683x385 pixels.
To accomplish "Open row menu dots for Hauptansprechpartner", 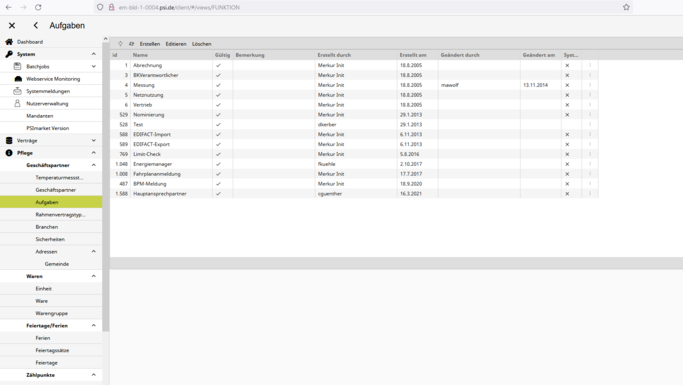I will [590, 193].
